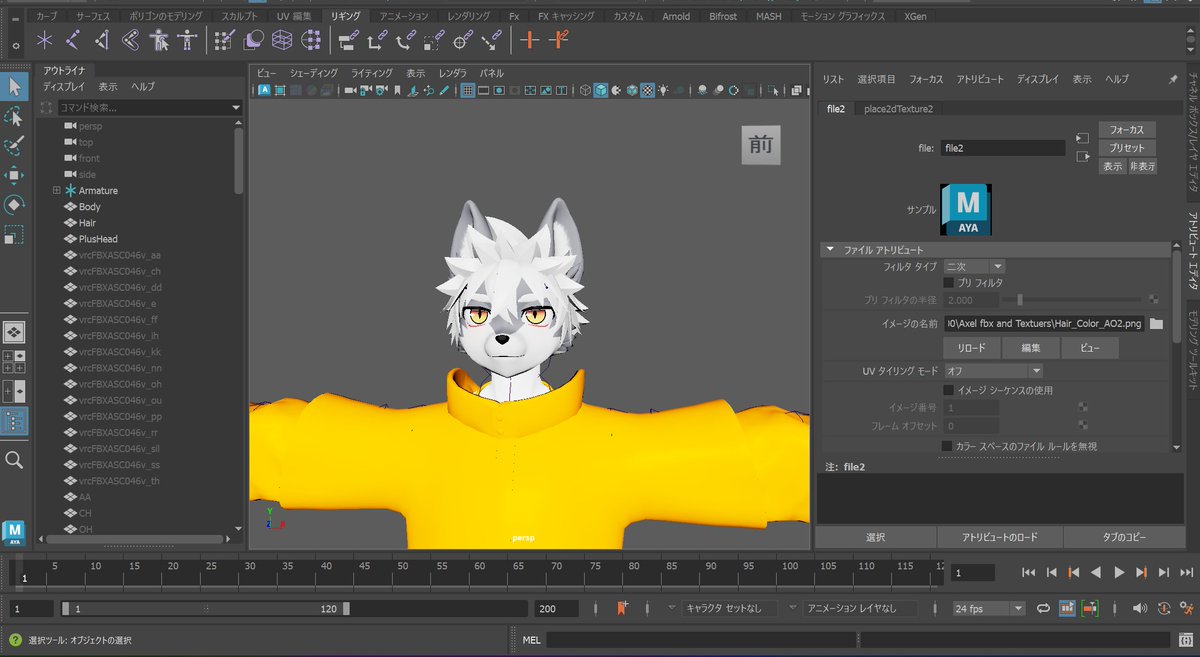Viewport: 1200px width, 657px height.
Task: Open the 24 fps frame rate dropdown
Action: (x=989, y=608)
